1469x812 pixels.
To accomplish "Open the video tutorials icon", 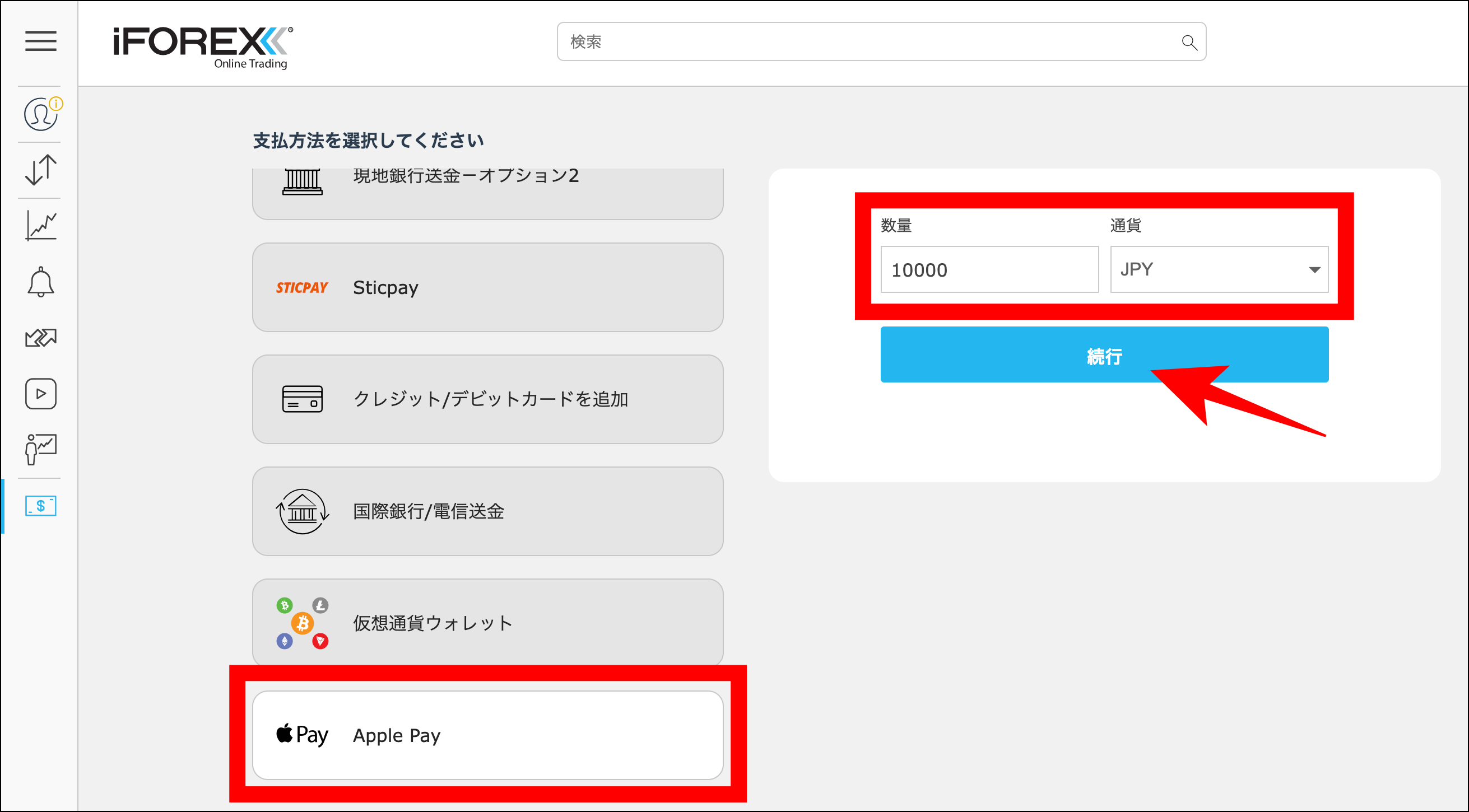I will point(40,393).
